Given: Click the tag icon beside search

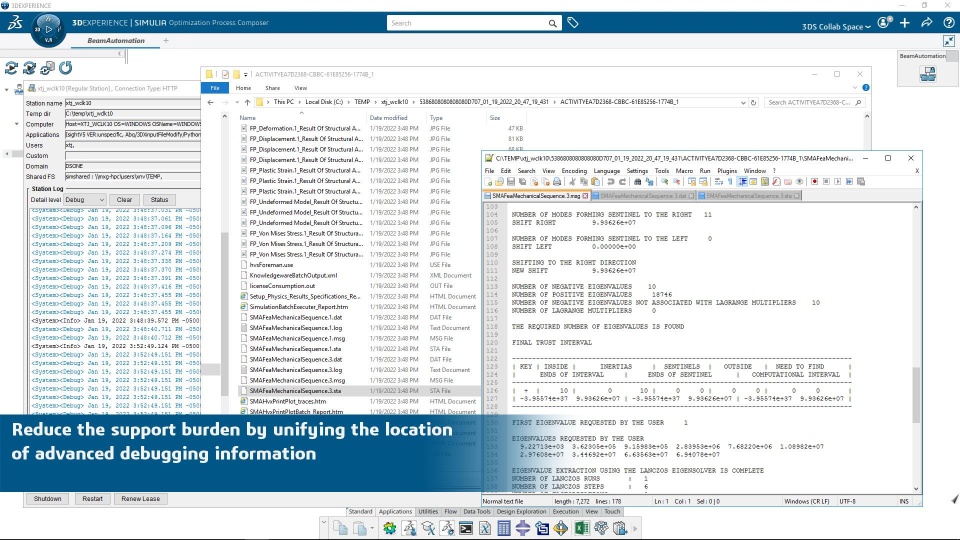Looking at the screenshot, I should pyautogui.click(x=572, y=23).
